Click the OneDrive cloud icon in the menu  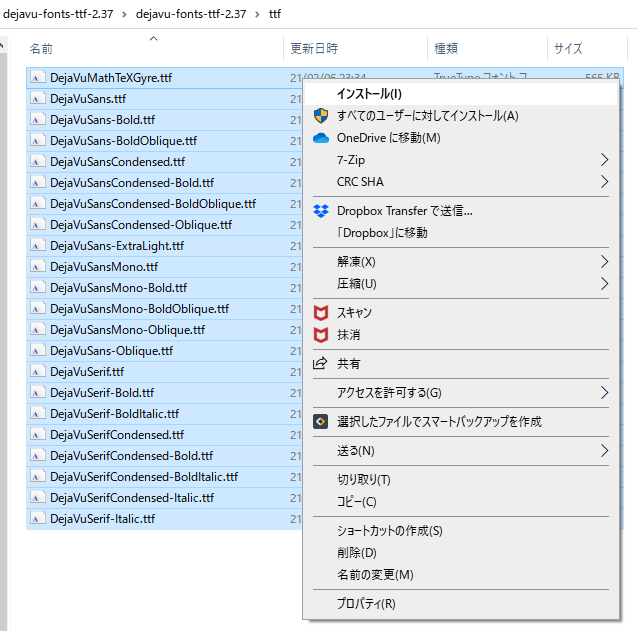(321, 138)
